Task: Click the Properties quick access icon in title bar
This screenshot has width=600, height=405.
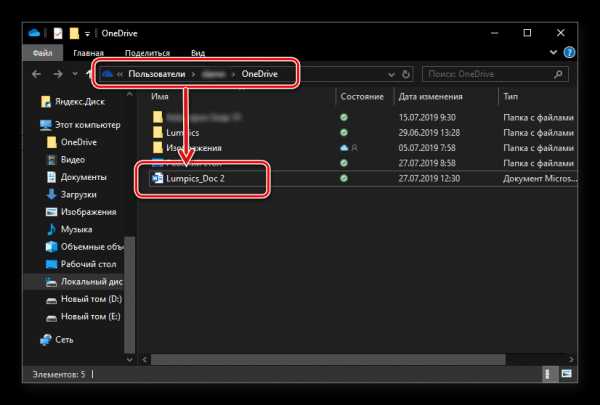Action: (58, 33)
